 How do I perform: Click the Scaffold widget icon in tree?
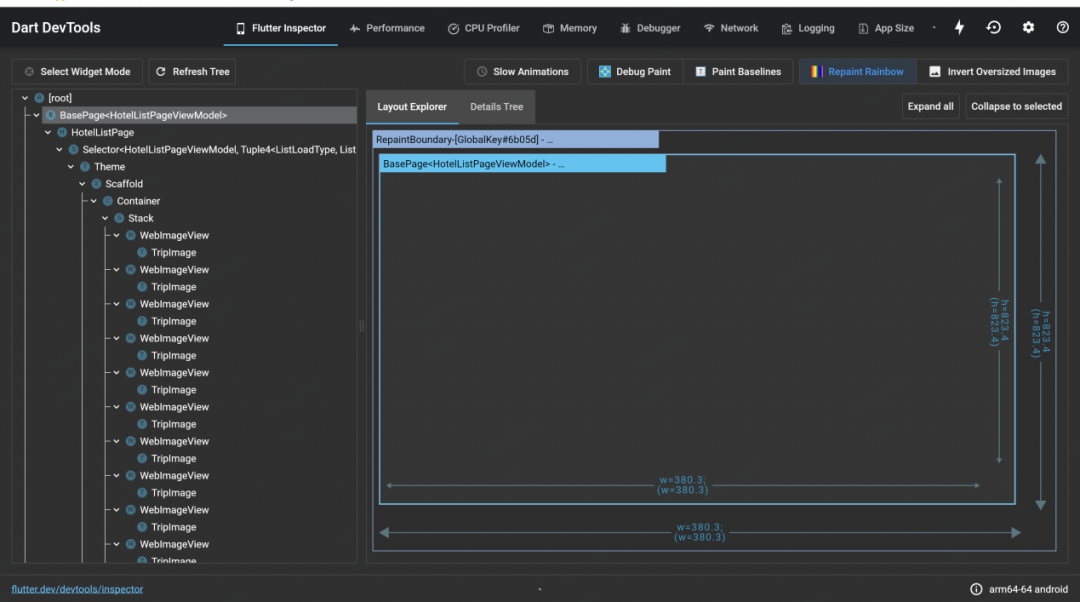point(96,184)
